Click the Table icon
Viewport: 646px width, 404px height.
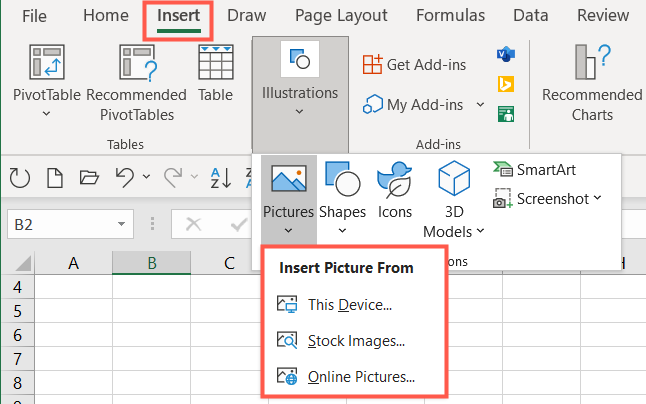point(215,63)
